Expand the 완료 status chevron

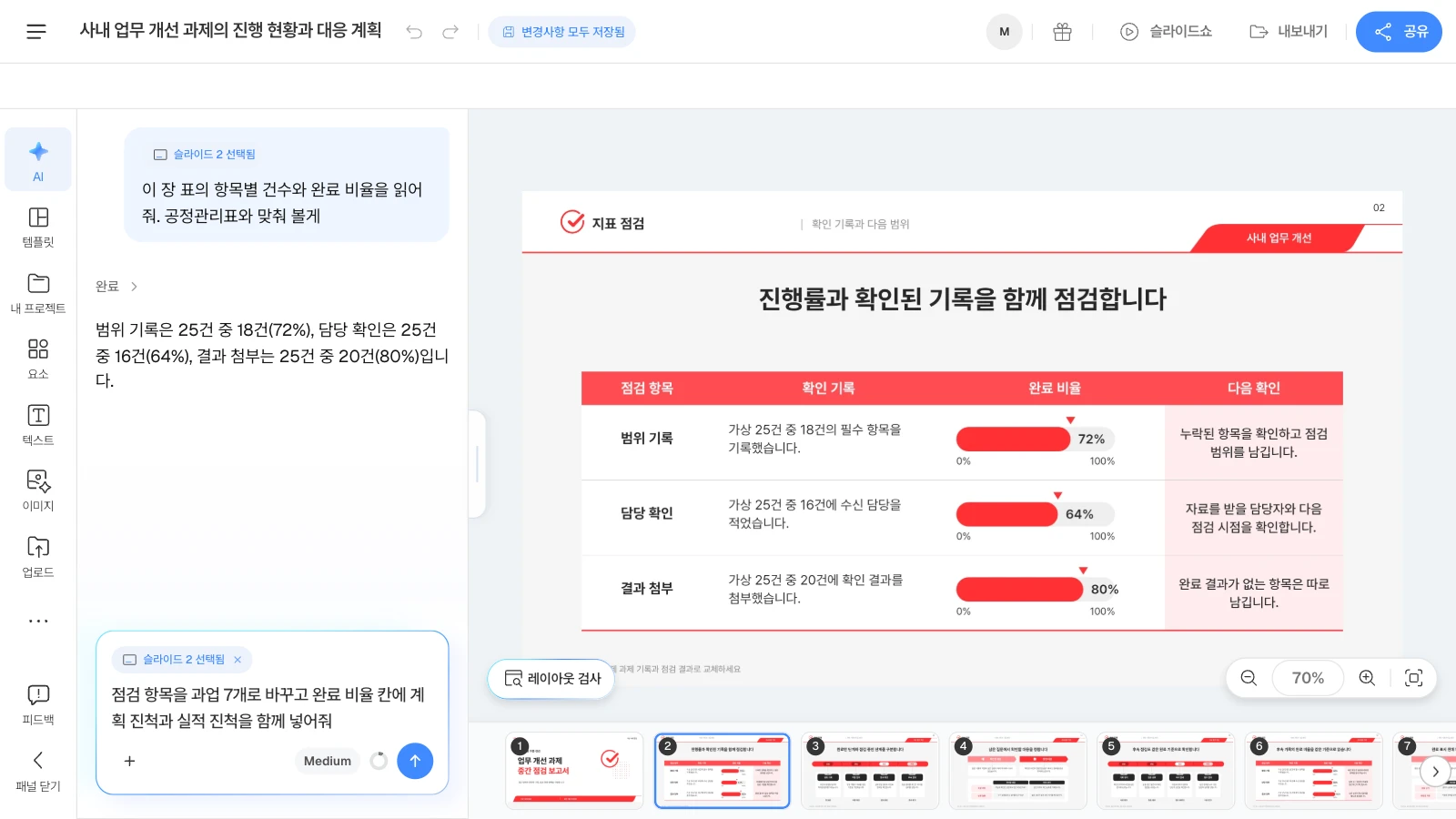tap(134, 286)
